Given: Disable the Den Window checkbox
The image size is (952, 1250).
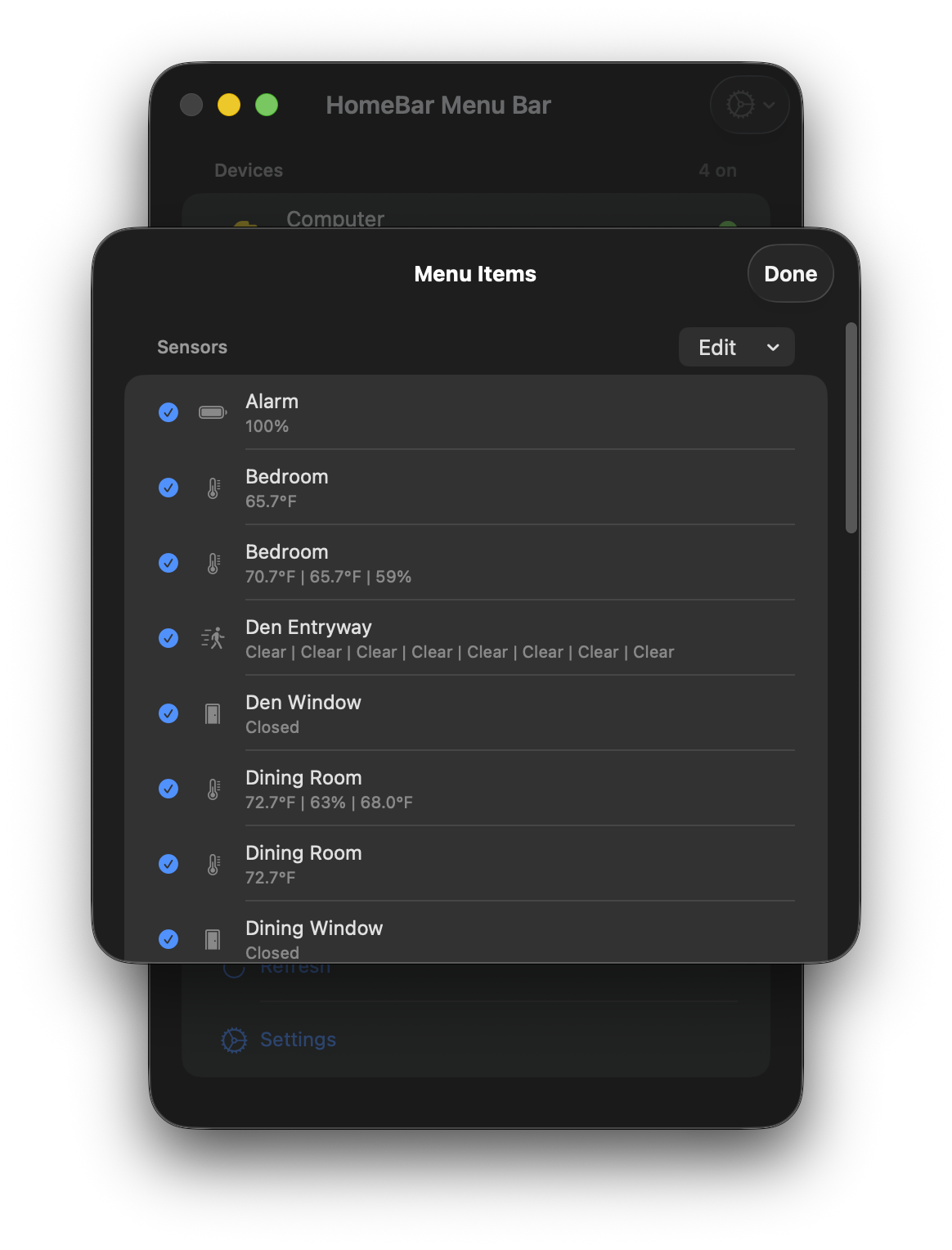Looking at the screenshot, I should 168,713.
